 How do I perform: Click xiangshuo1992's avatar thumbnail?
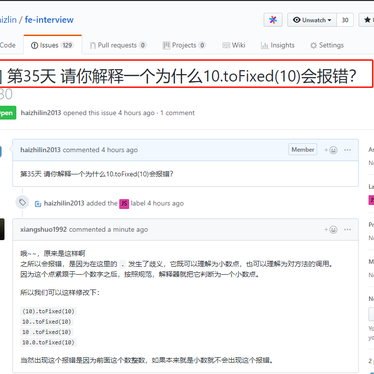[2, 229]
